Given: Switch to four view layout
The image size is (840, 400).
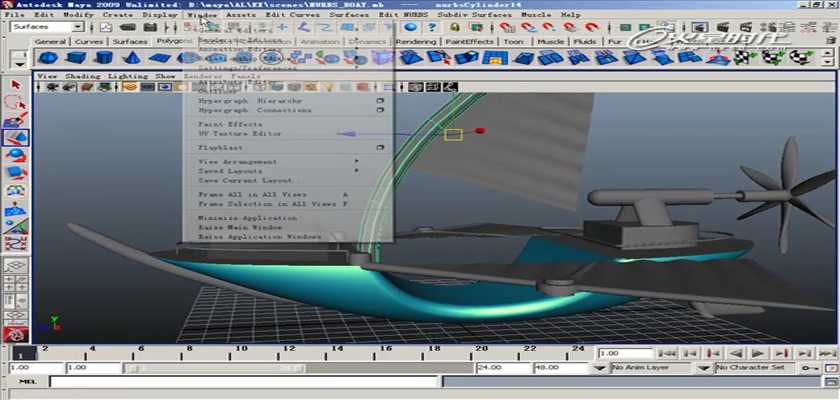Looking at the screenshot, I should pos(16,283).
